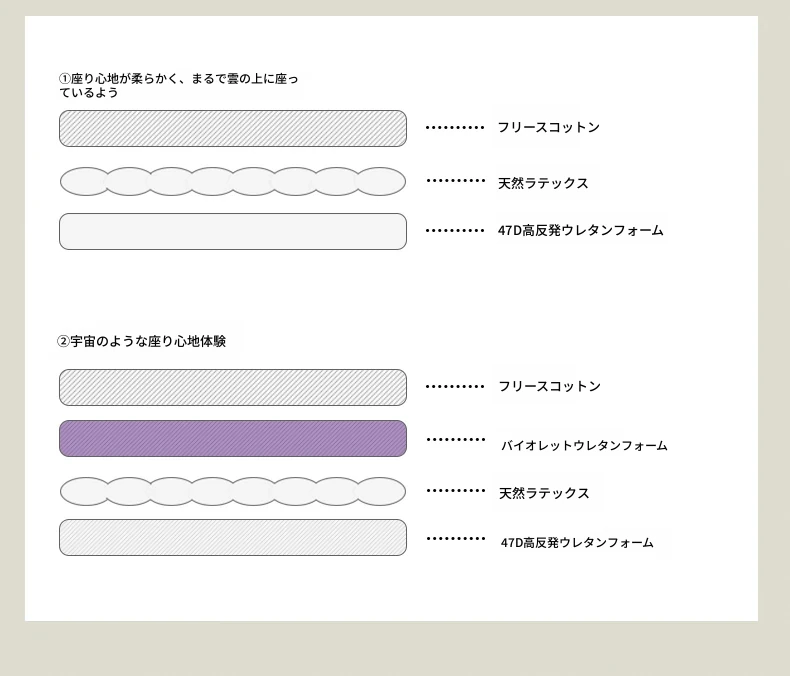
Task: Click the バイオレットウレタンフォーム label
Action: (584, 445)
